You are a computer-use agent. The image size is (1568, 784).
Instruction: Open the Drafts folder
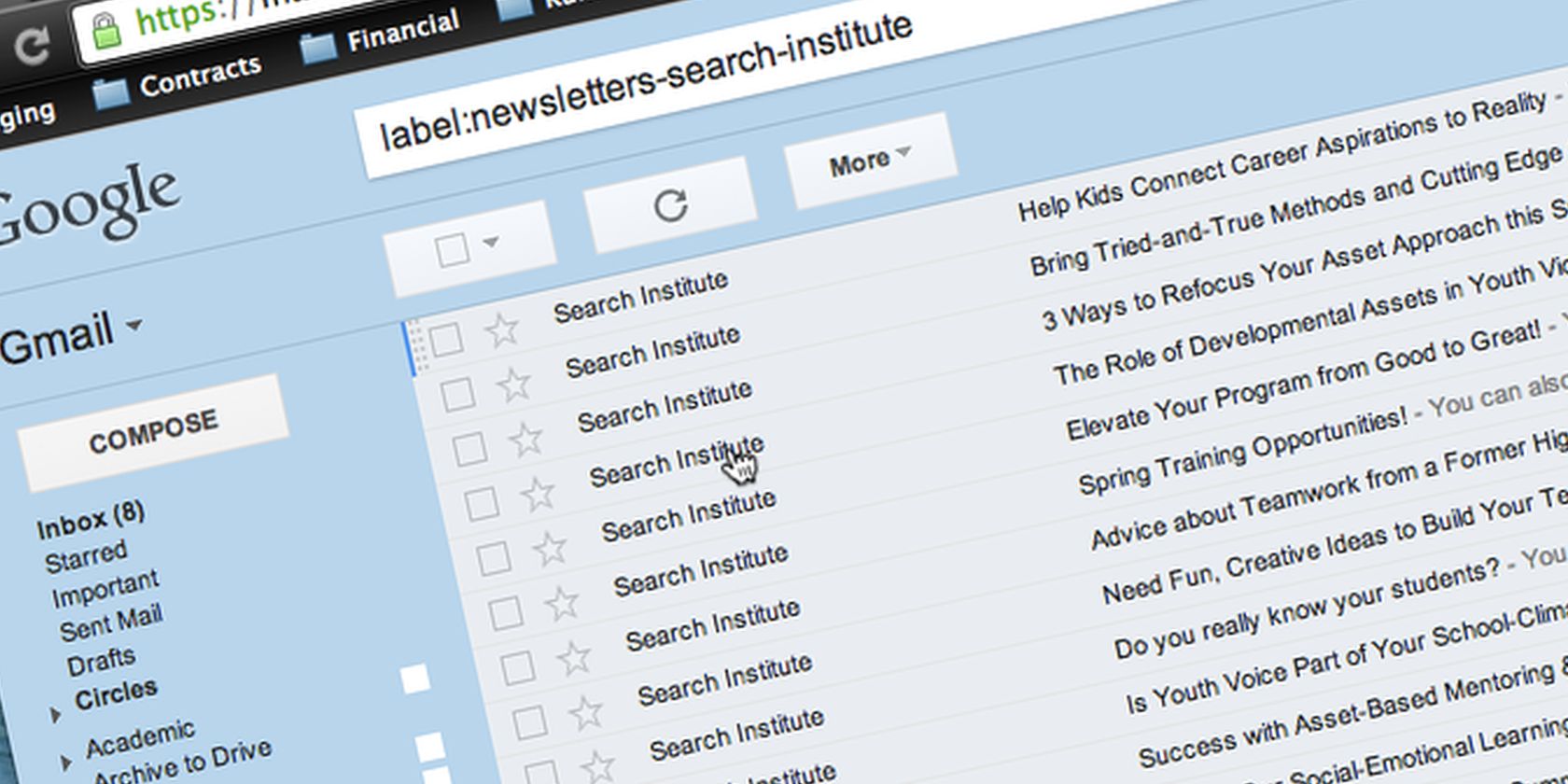[101, 662]
